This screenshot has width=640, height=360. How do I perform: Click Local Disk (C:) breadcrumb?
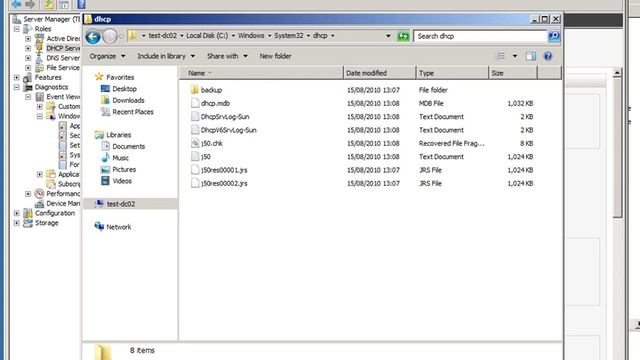[x=207, y=36]
